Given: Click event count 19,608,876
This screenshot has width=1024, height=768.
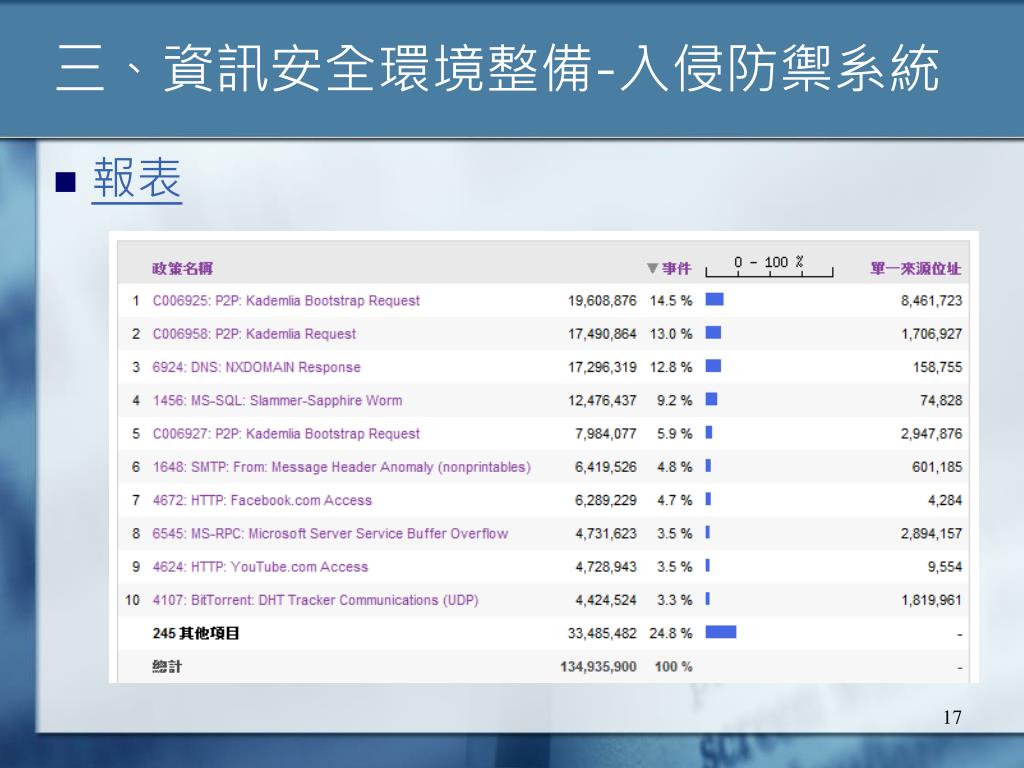Looking at the screenshot, I should coord(601,300).
